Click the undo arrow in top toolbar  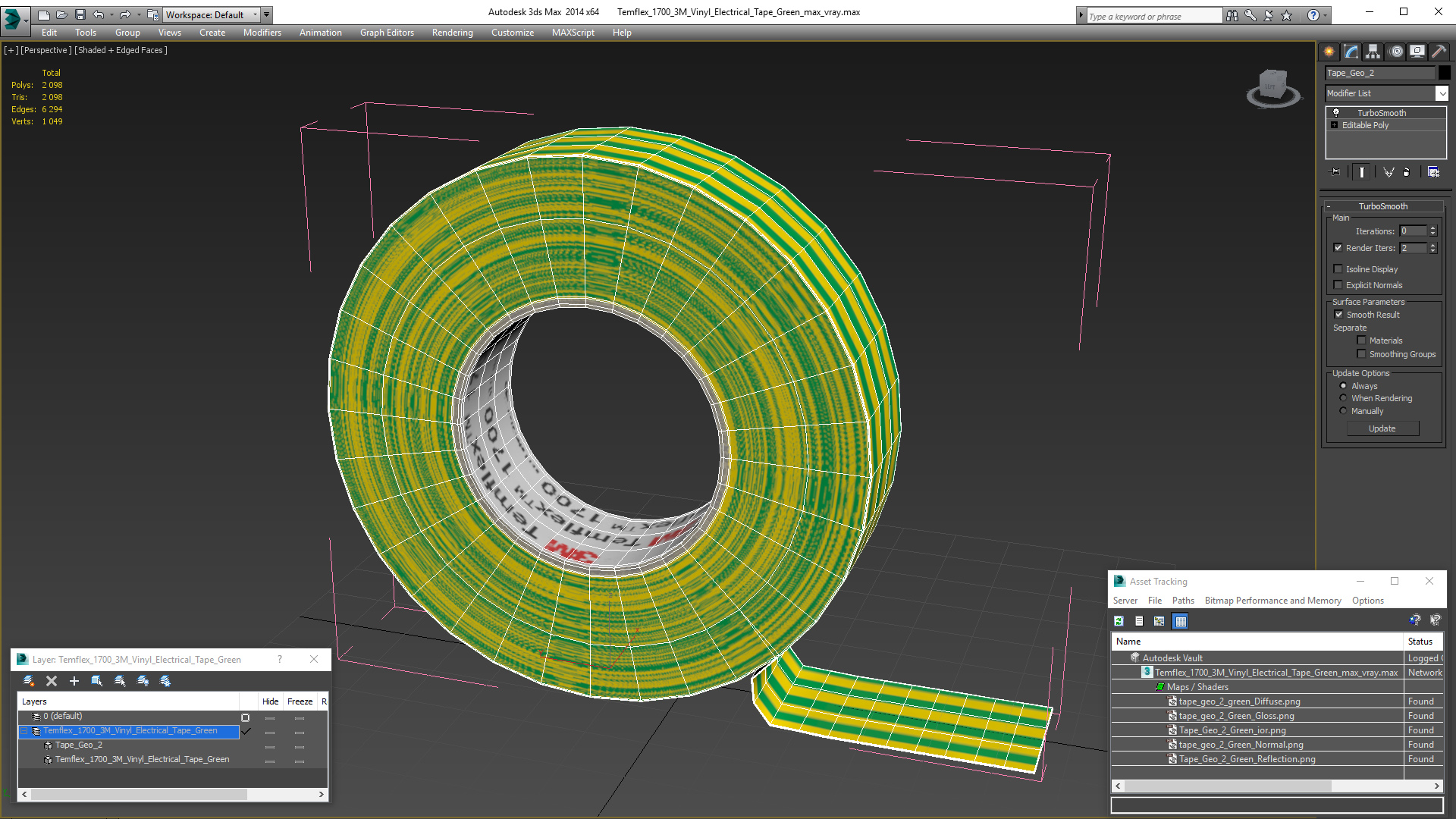point(99,14)
